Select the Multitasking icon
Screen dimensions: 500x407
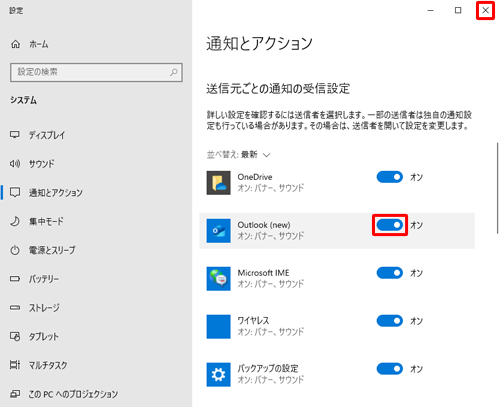(15, 365)
